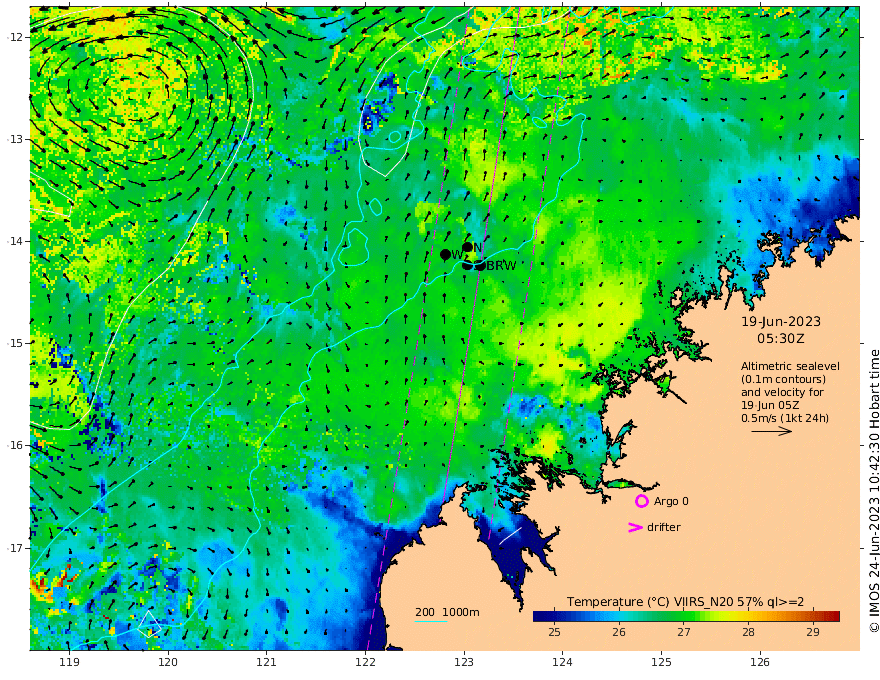Click the Temperature VIIRS_N20 title text
Screen dimensions: 880x680
pyautogui.click(x=685, y=601)
